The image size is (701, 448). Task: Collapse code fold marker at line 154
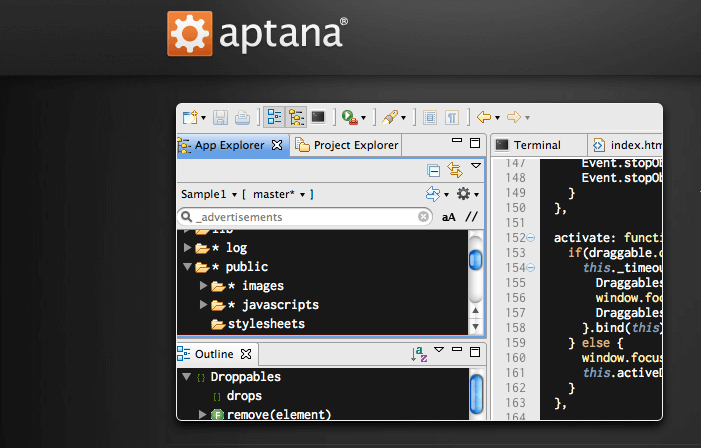pos(531,268)
